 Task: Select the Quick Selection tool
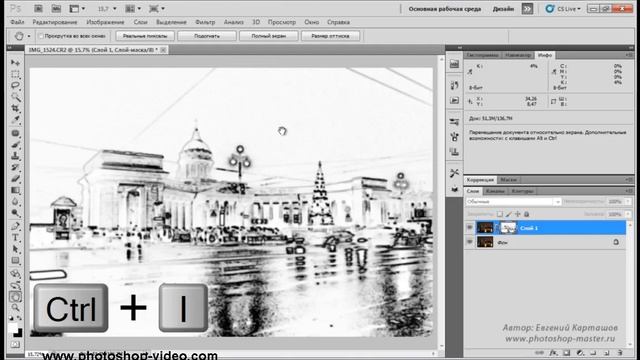coord(16,97)
